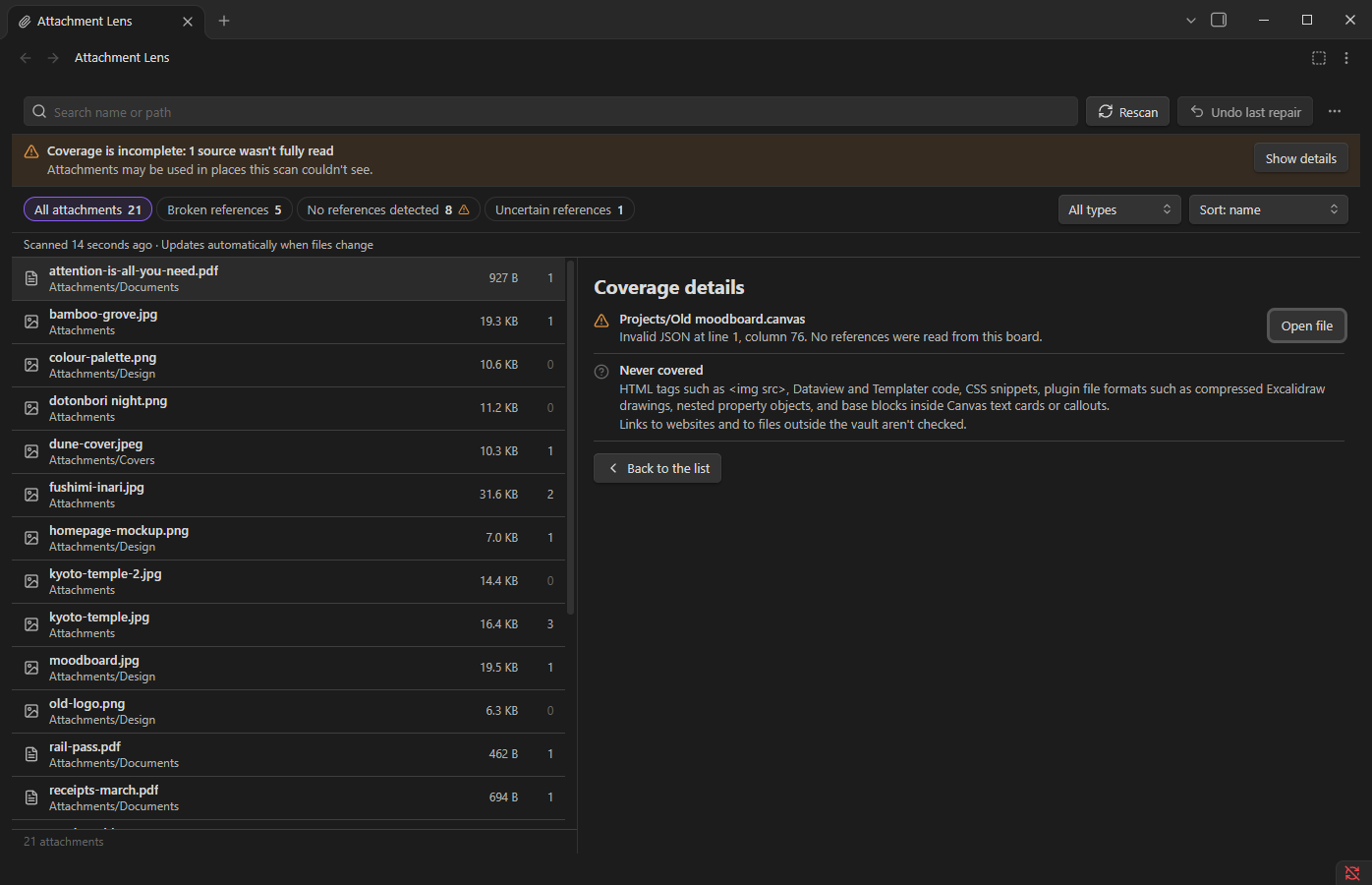Click the sync-off status bar icon
Screen dimensions: 1372x885
1352,873
